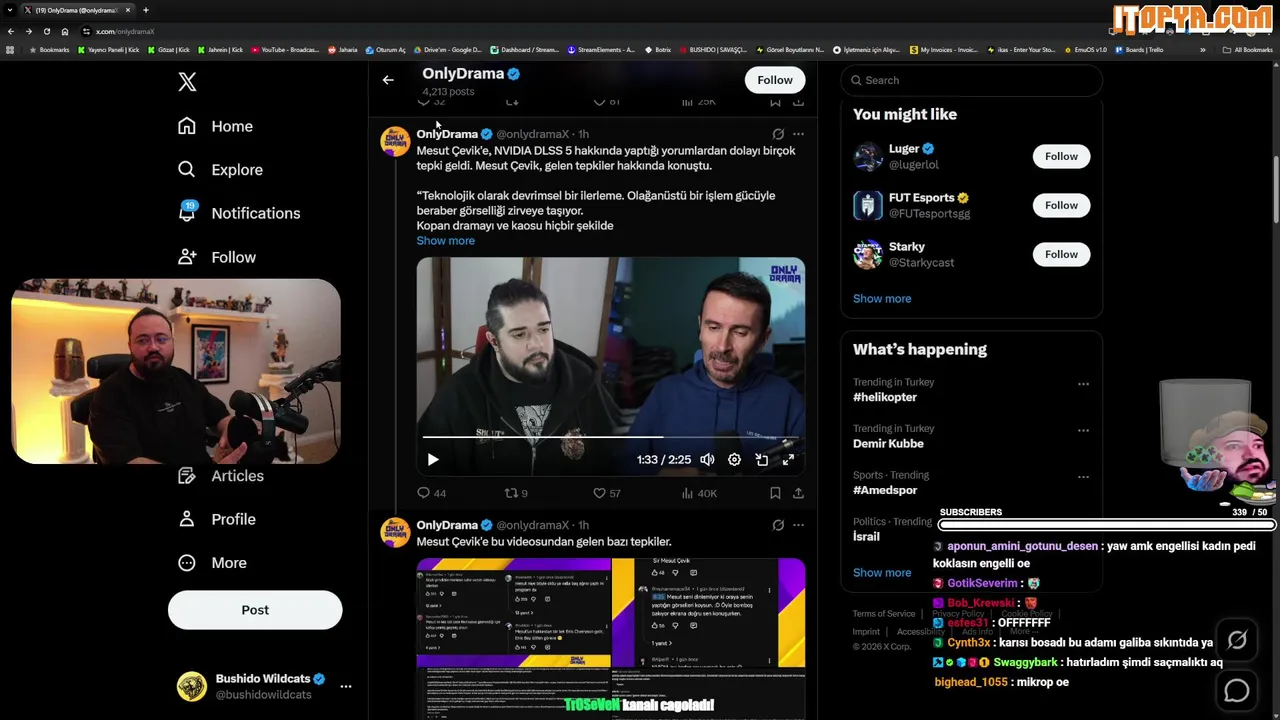Follow Luger account
The height and width of the screenshot is (720, 1280).
[1061, 156]
